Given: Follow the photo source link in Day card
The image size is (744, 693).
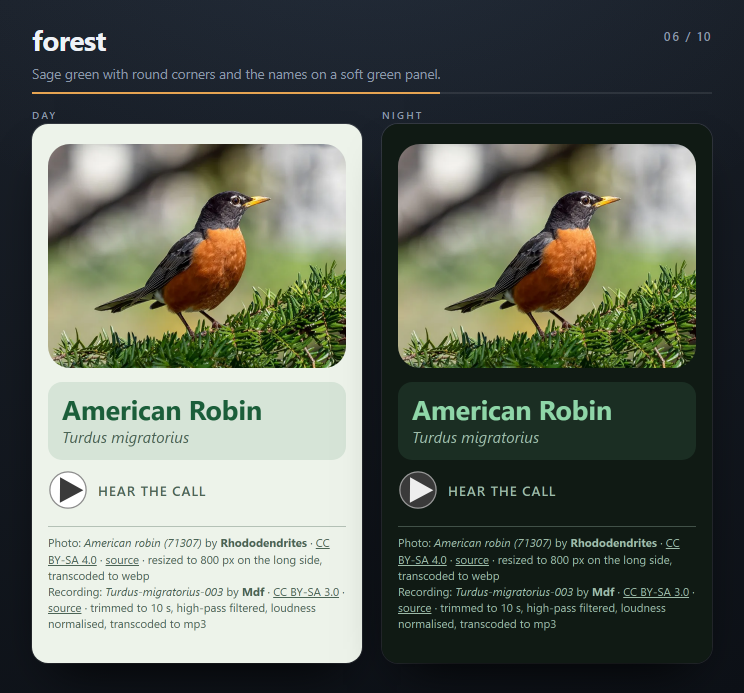Looking at the screenshot, I should click(122, 560).
